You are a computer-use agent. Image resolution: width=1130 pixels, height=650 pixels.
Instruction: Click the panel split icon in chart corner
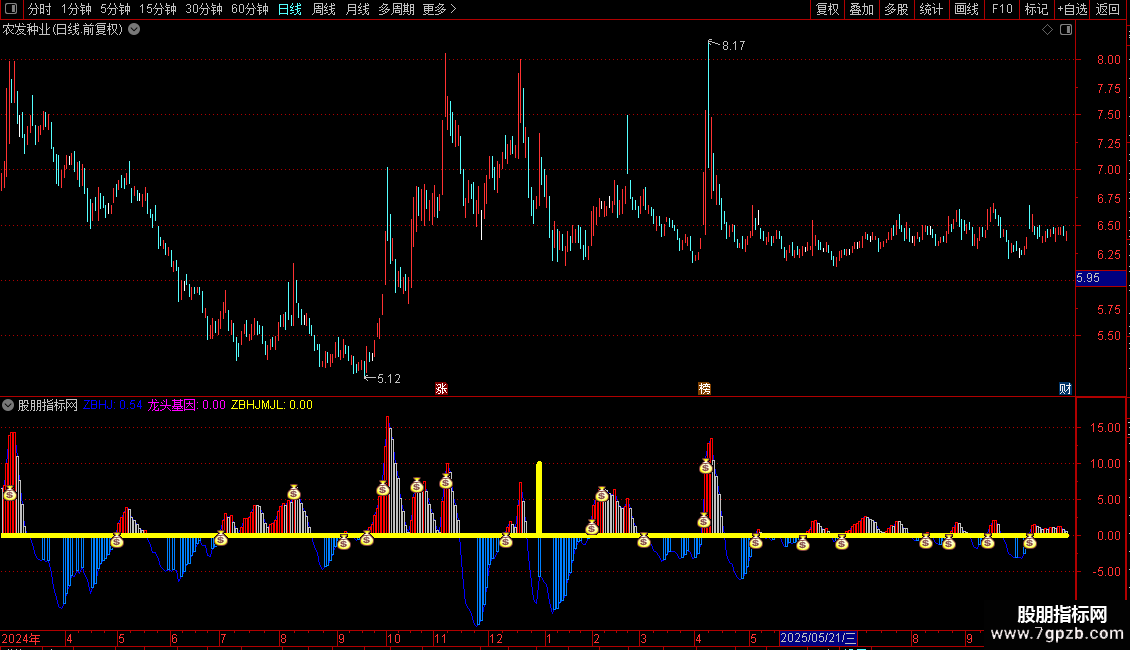1066,30
